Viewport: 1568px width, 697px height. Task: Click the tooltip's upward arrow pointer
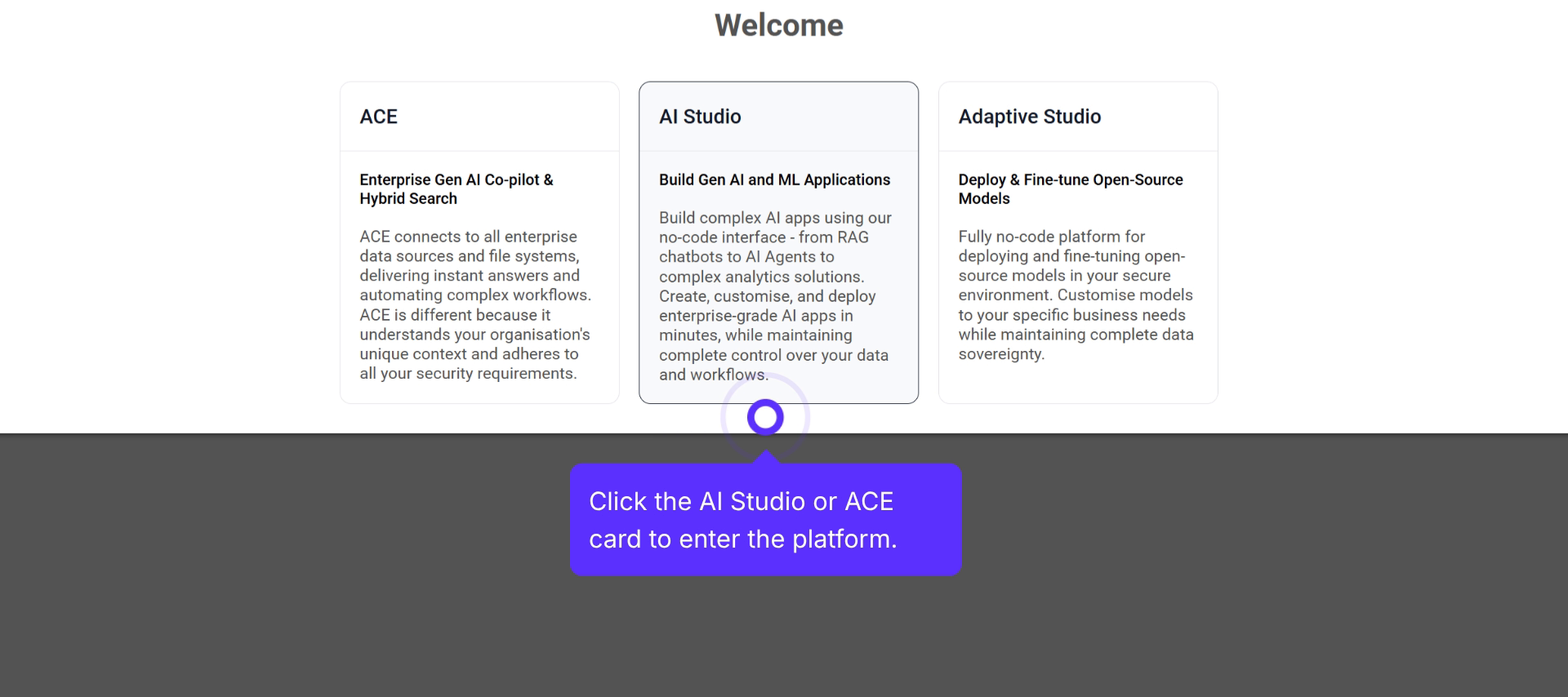coord(765,457)
